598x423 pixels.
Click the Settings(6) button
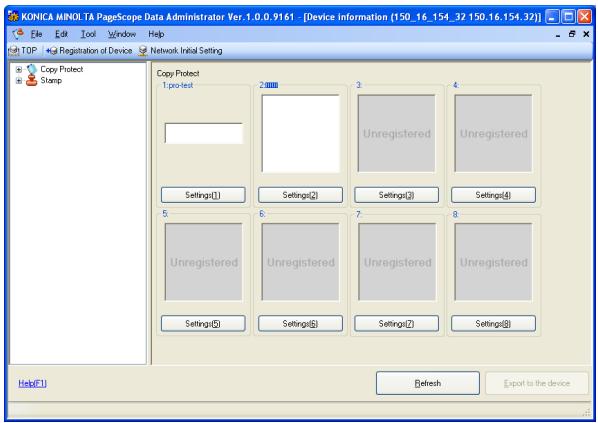[x=300, y=323]
